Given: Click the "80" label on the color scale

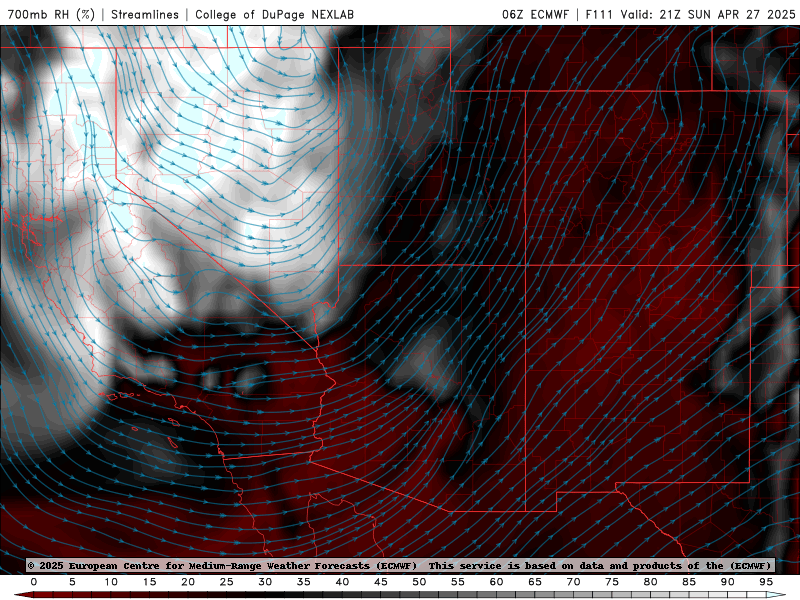Looking at the screenshot, I should (651, 582).
